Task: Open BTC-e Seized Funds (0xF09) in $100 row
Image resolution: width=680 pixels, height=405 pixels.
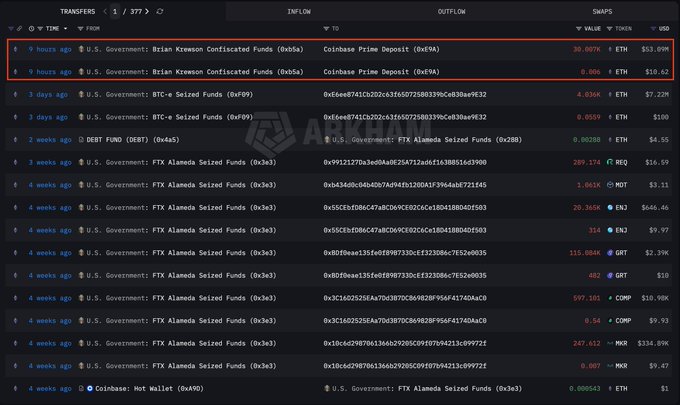Action: (203, 117)
